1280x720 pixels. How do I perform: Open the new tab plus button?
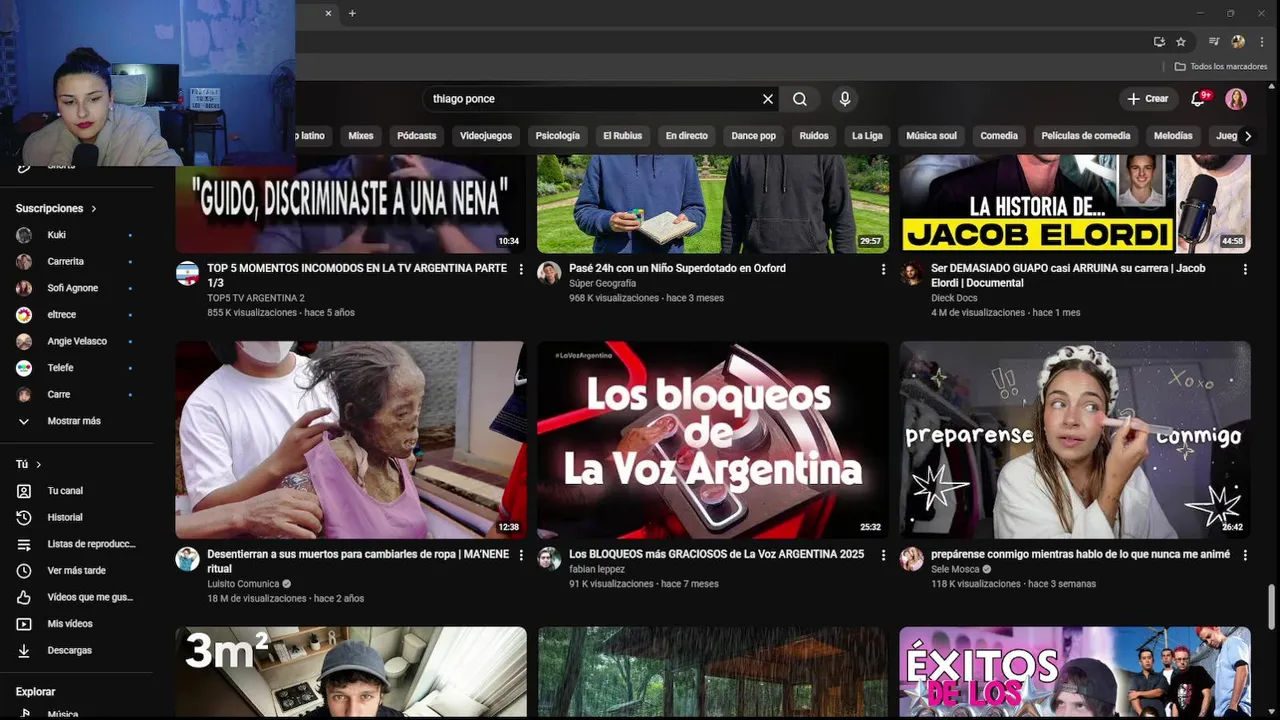pos(352,13)
